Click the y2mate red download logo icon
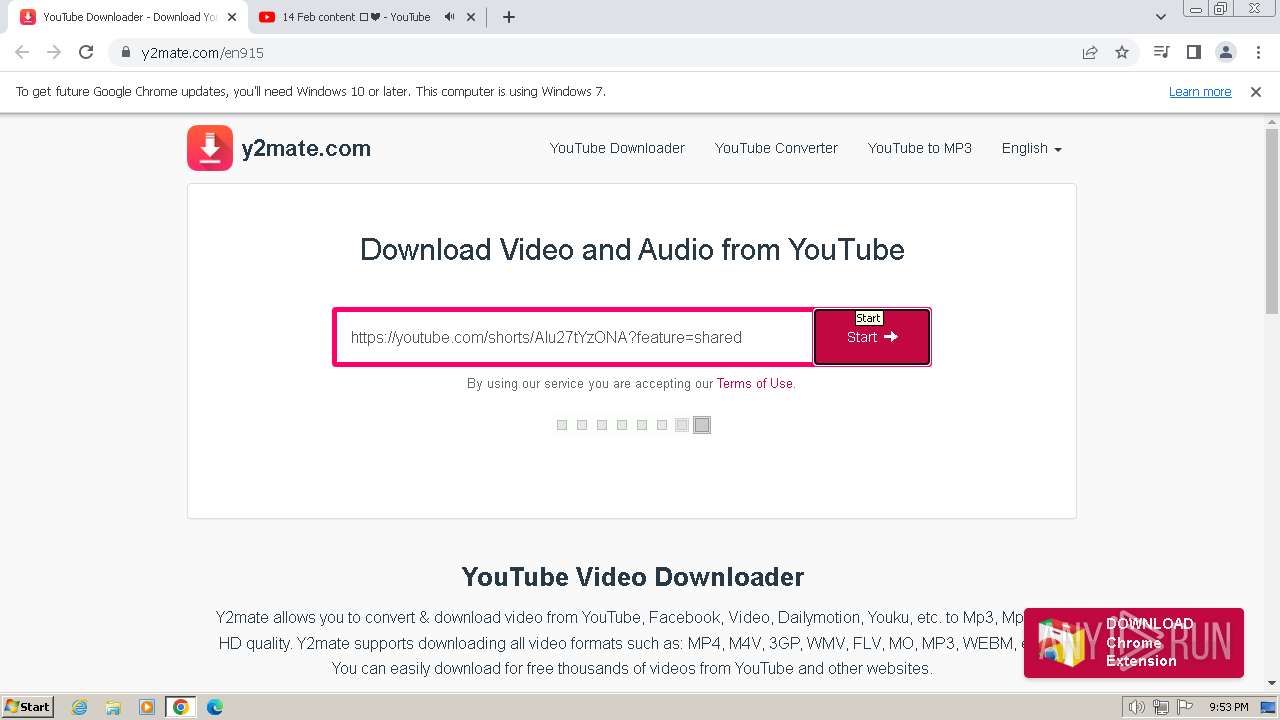 210,148
